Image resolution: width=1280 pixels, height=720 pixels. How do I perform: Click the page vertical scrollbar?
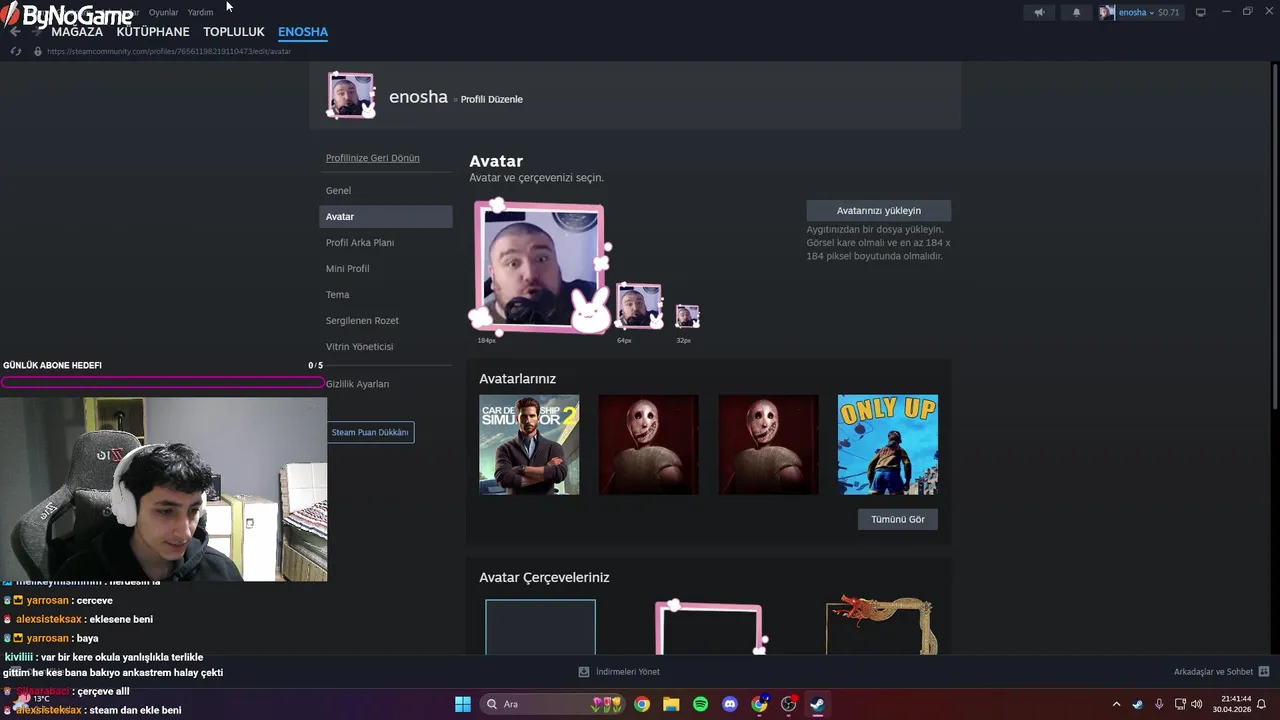point(1275,235)
